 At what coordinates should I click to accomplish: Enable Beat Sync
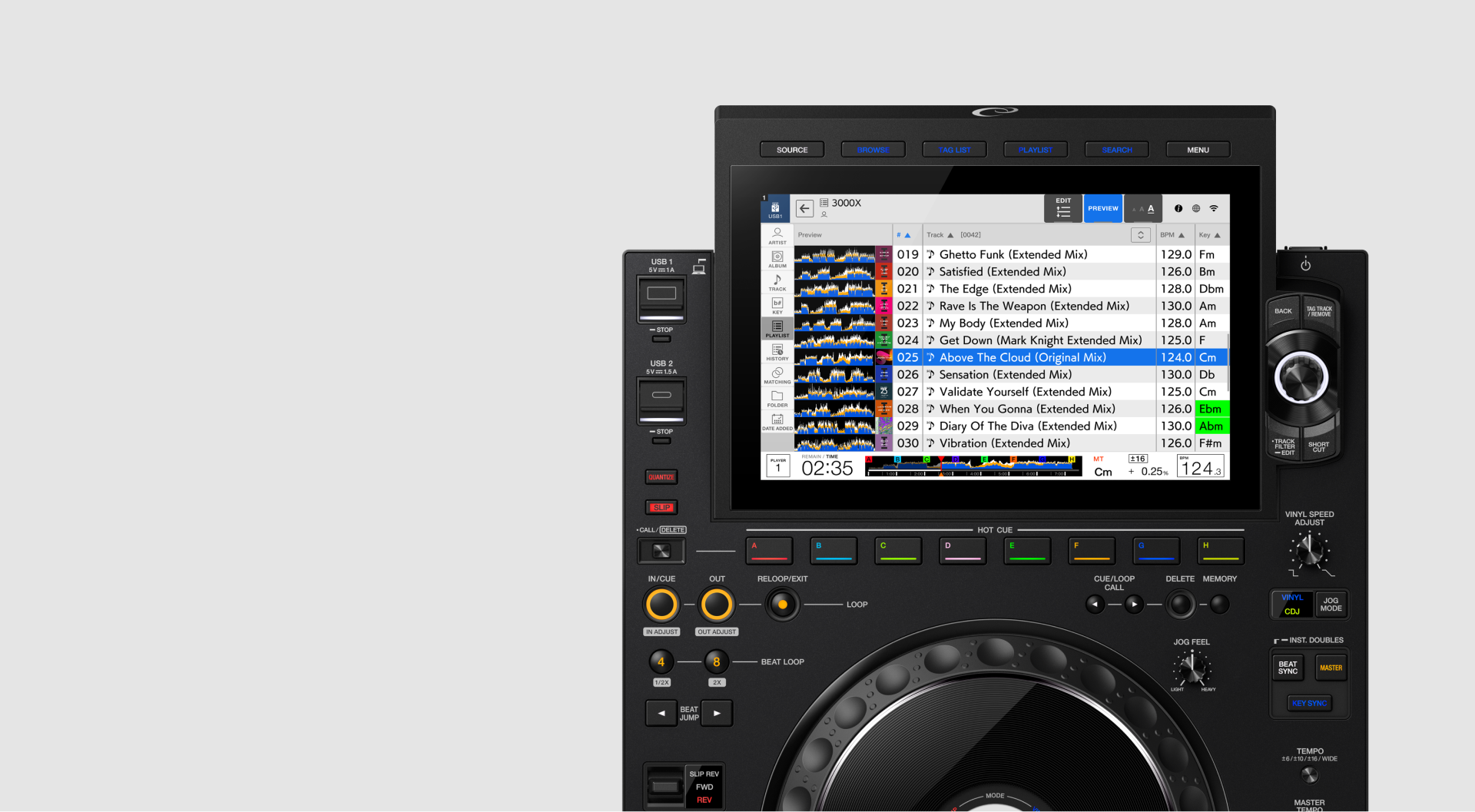1288,668
